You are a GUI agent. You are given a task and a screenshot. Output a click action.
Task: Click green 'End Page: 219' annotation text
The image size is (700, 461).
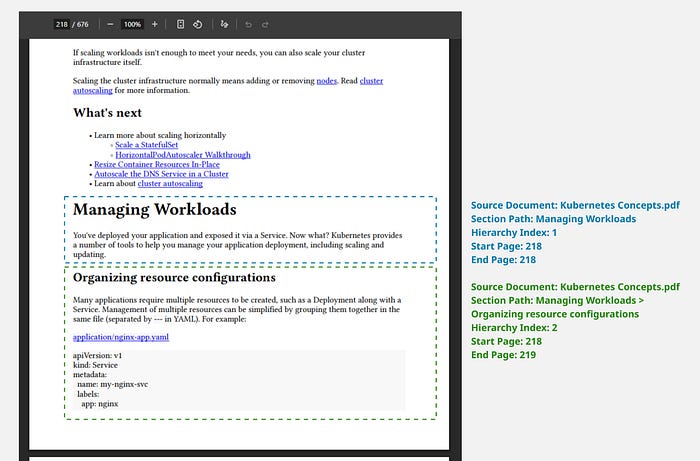503,355
